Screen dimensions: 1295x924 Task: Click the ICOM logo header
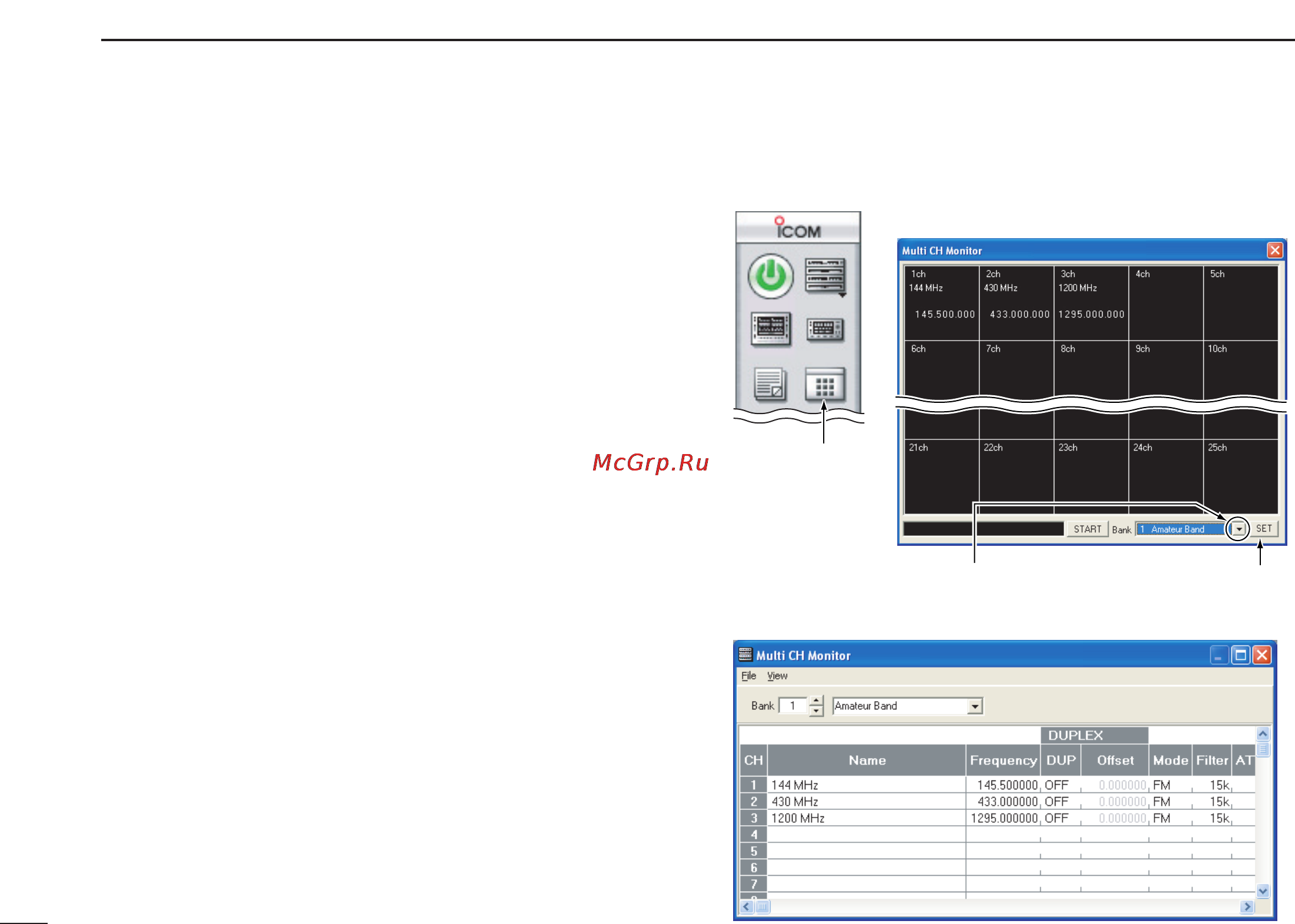tap(798, 228)
